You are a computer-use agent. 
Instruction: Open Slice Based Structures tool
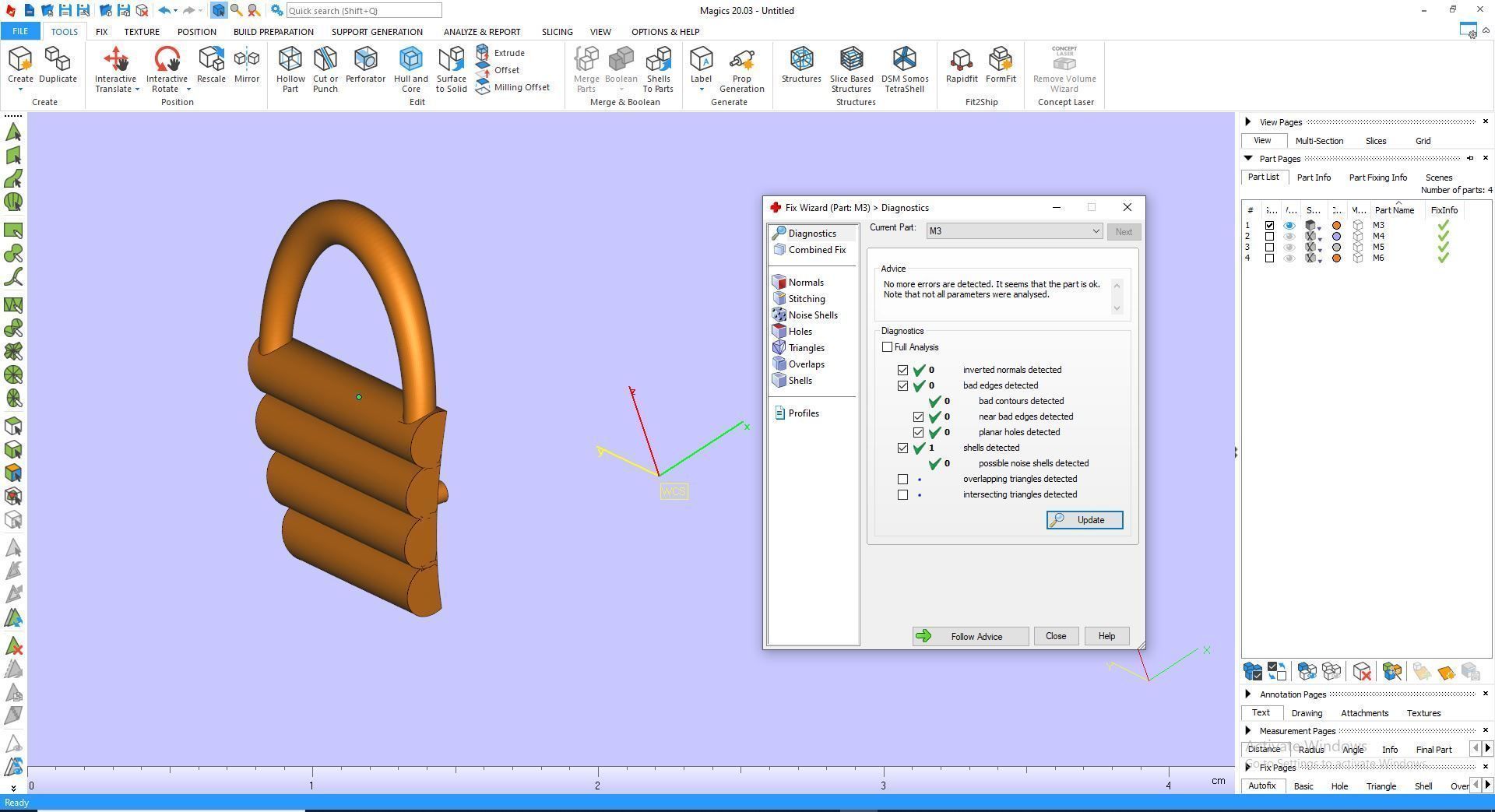point(851,69)
